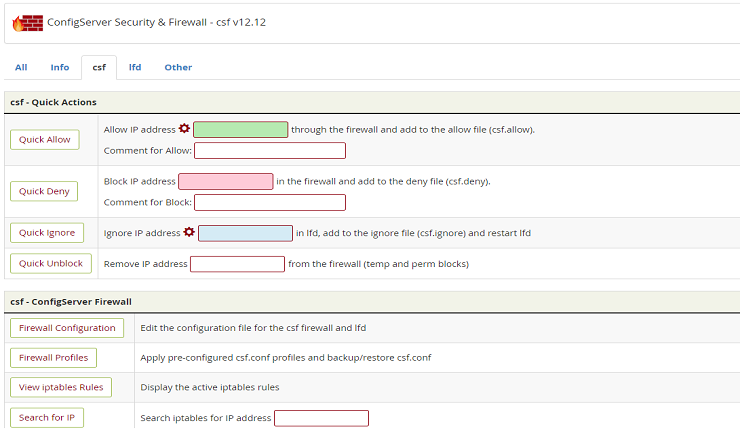Screen dimensions: 740x431
Task: Focus the green Allow IP address field
Action: tap(240, 129)
